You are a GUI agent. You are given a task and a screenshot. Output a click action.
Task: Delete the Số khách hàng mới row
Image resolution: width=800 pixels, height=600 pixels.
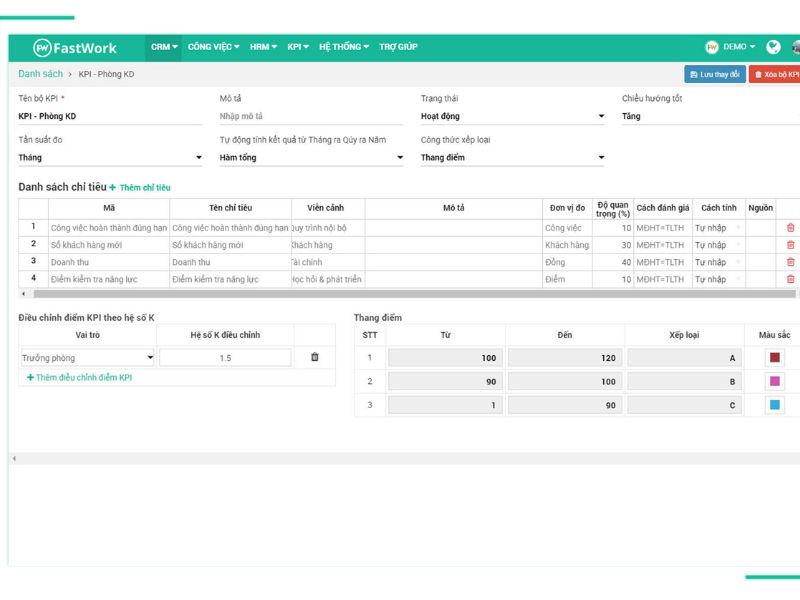coord(790,245)
